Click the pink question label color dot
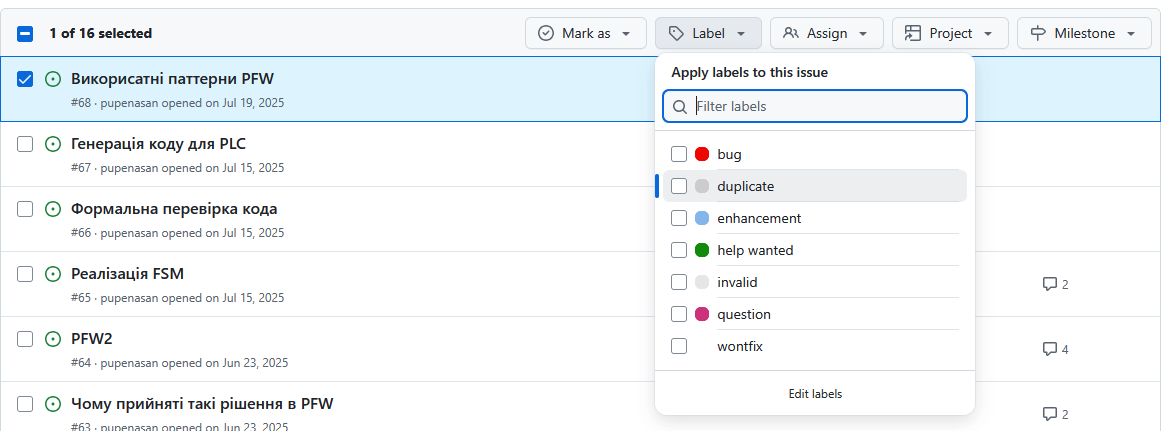1170x431 pixels. 702,314
